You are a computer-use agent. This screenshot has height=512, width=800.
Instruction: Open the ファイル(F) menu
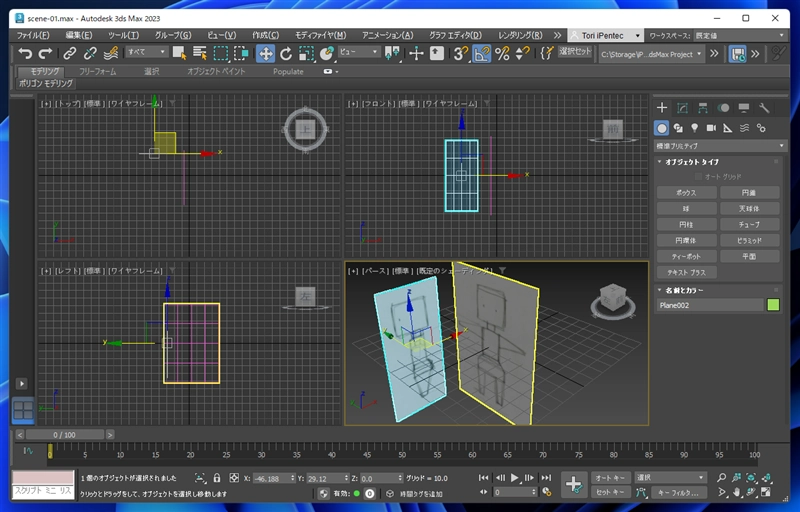33,35
